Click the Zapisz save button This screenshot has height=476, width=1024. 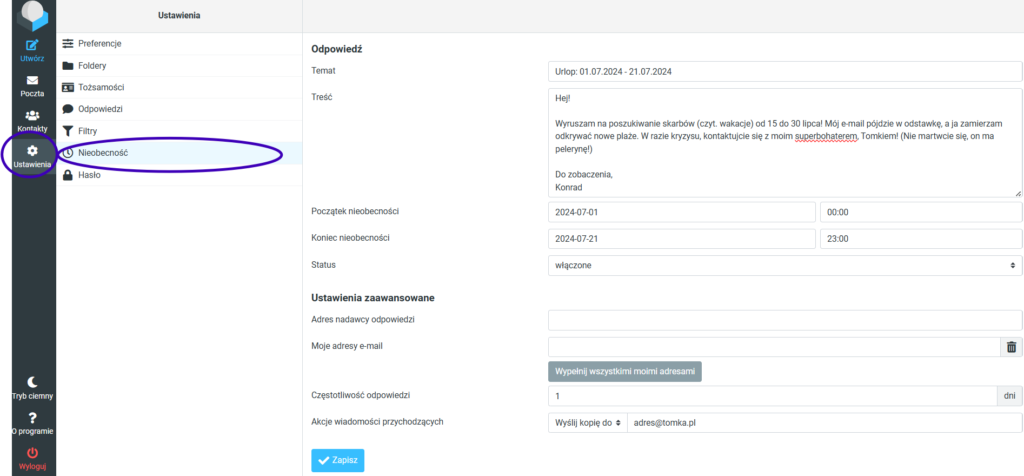point(338,460)
